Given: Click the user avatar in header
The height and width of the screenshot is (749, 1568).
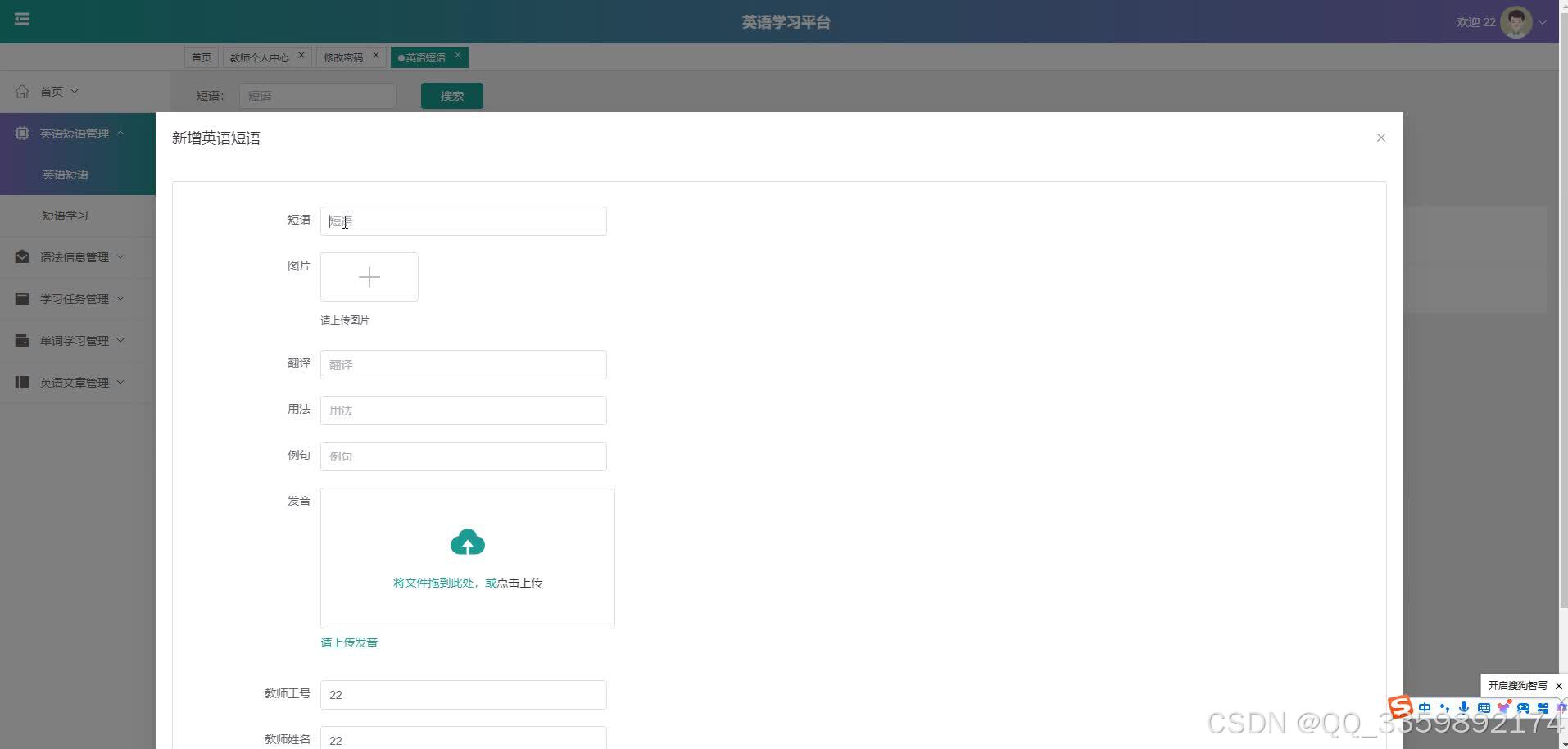Looking at the screenshot, I should (x=1516, y=22).
